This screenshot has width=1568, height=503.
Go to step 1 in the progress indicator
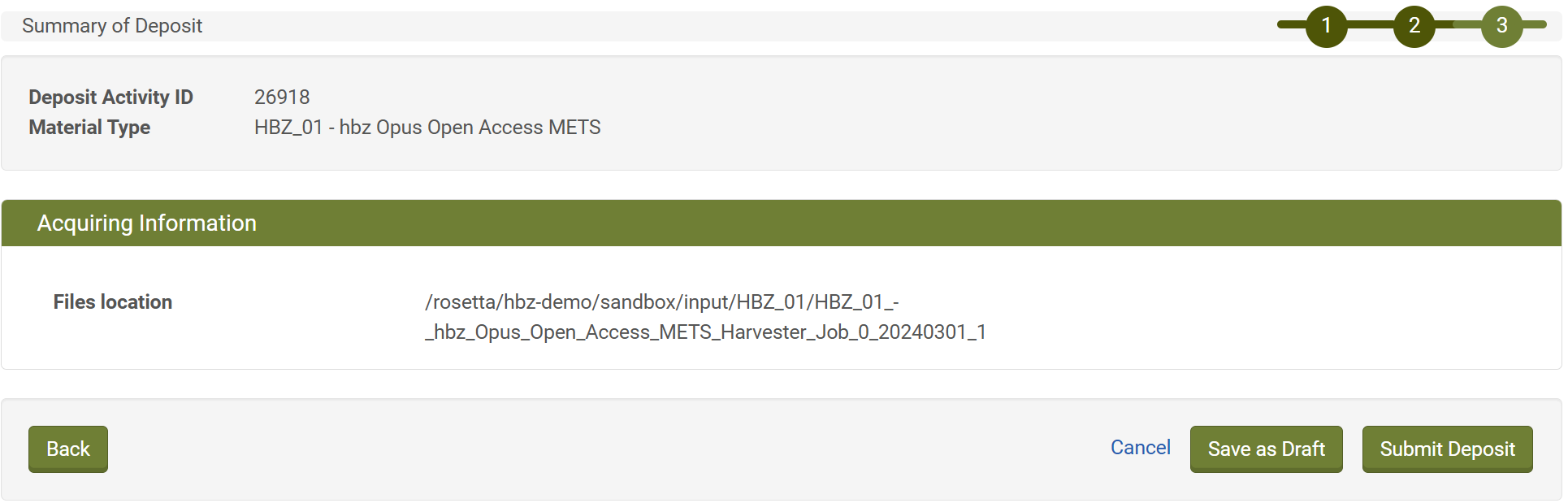coord(1326,26)
